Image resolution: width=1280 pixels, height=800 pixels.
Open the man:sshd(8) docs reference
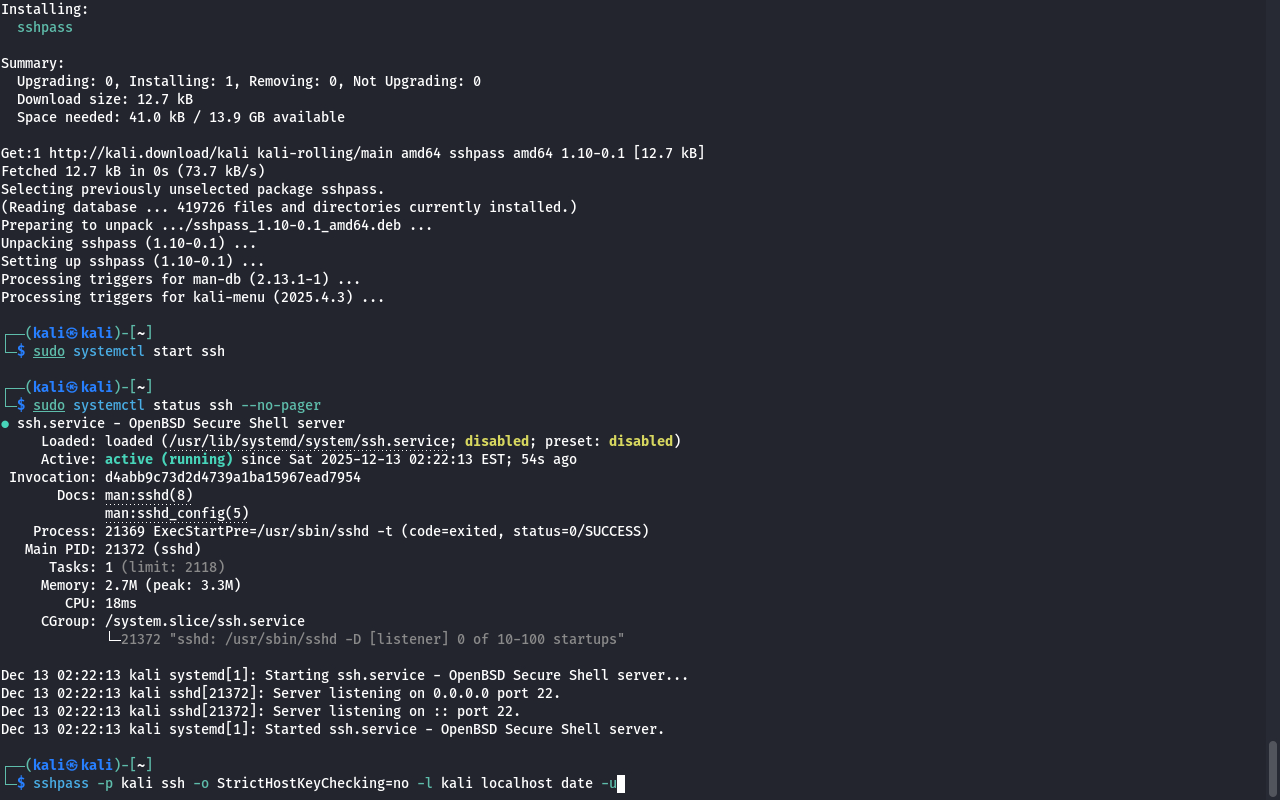click(149, 495)
